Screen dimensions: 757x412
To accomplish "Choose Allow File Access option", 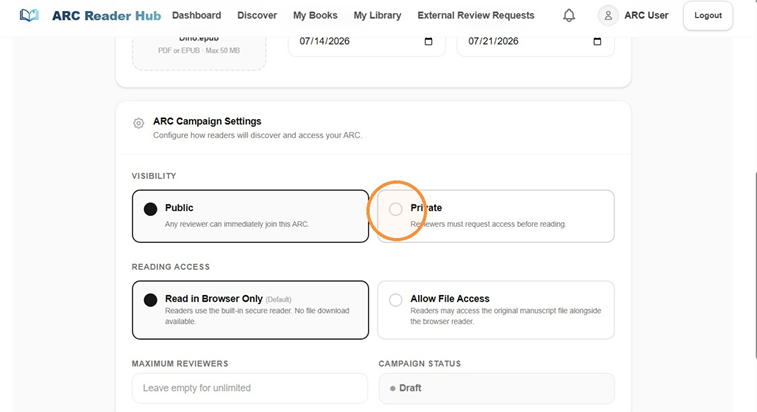I will (x=496, y=310).
